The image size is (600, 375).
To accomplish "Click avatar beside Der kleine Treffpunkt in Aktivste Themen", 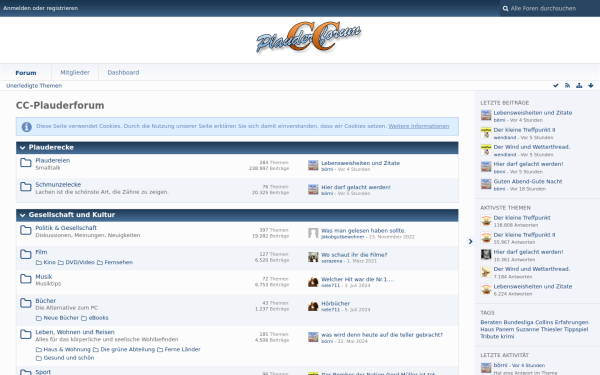I will point(486,220).
